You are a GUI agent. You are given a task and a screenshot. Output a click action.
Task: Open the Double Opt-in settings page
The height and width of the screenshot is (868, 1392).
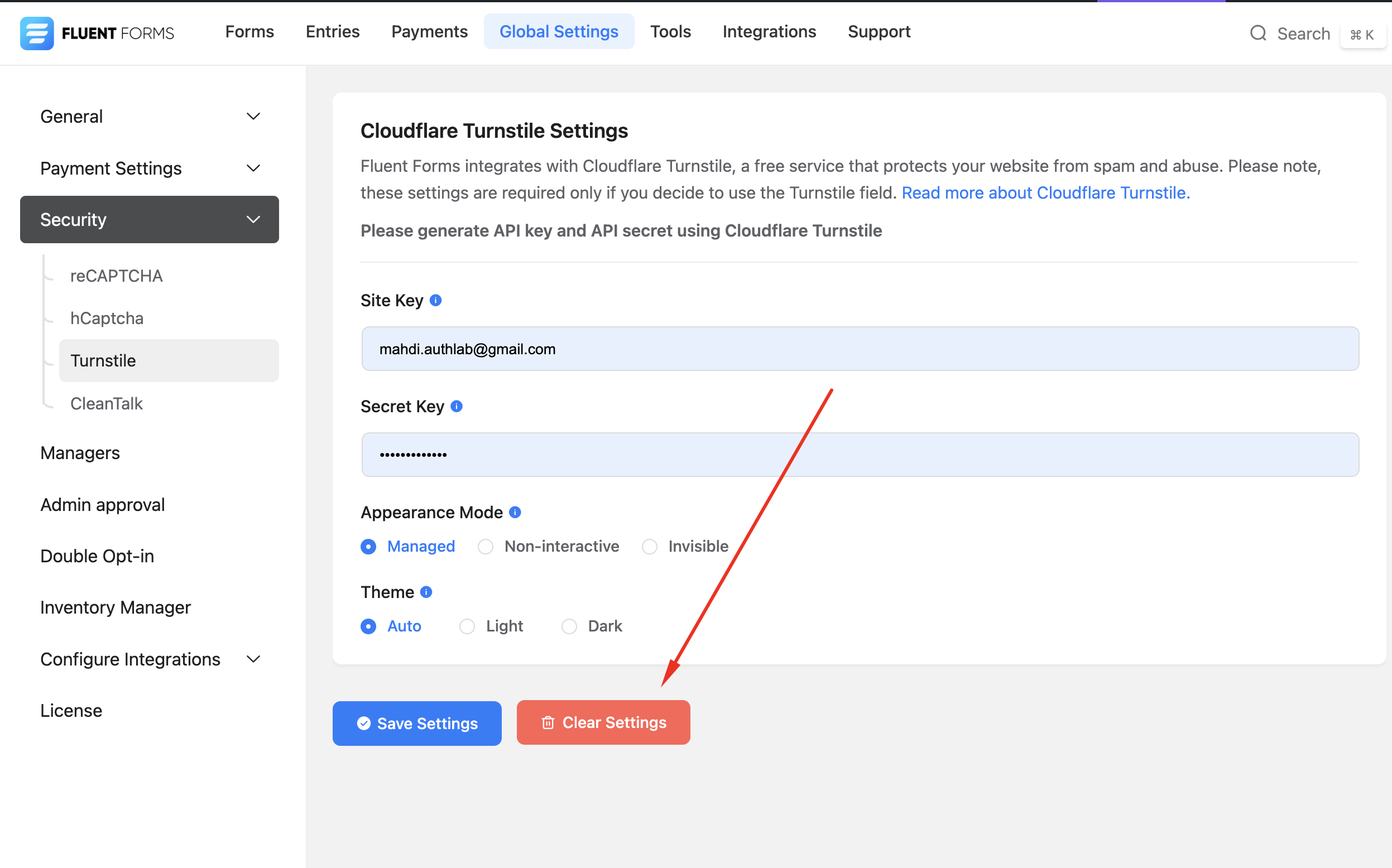(97, 556)
